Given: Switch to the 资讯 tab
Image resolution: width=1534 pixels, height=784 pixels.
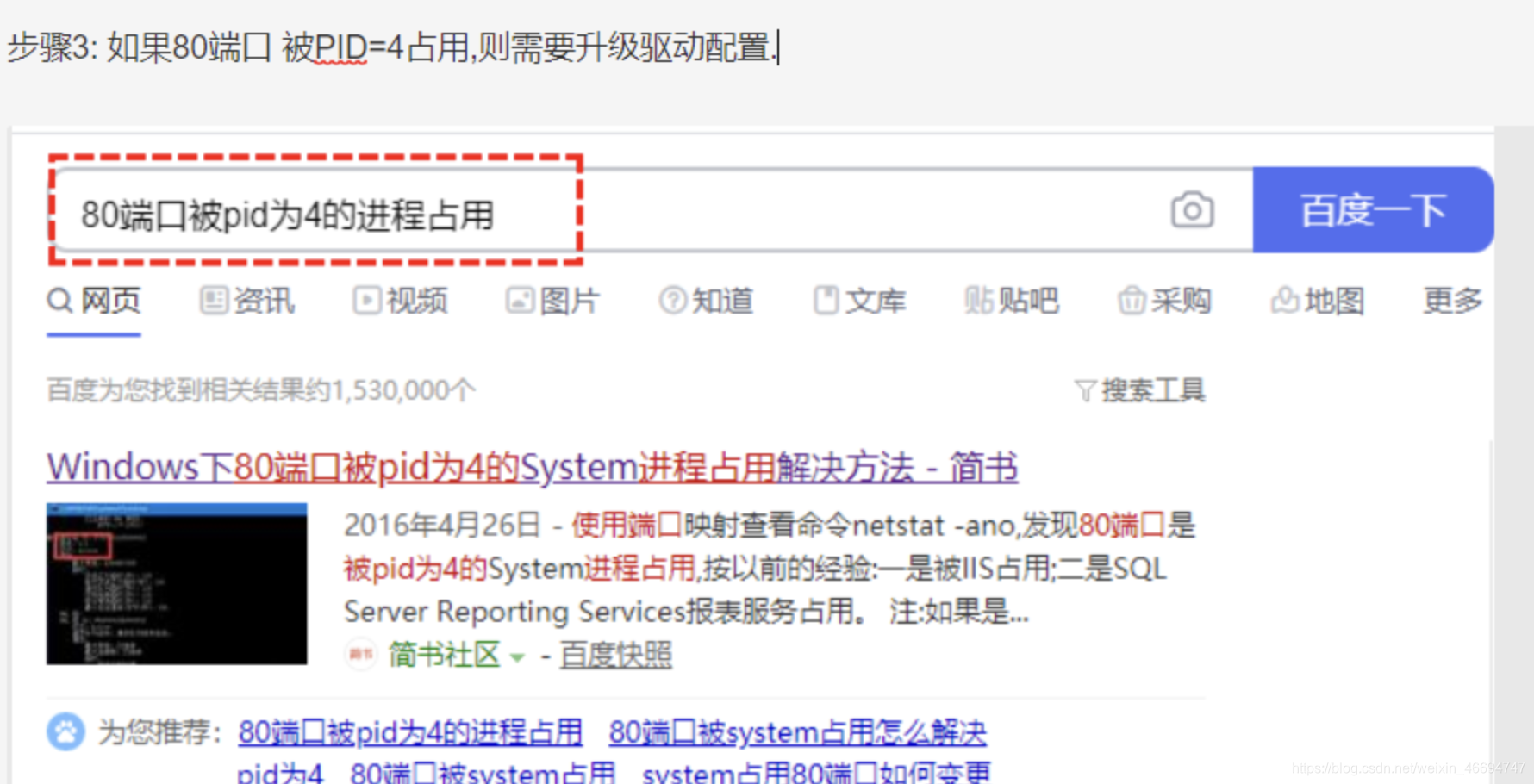Looking at the screenshot, I should (247, 301).
